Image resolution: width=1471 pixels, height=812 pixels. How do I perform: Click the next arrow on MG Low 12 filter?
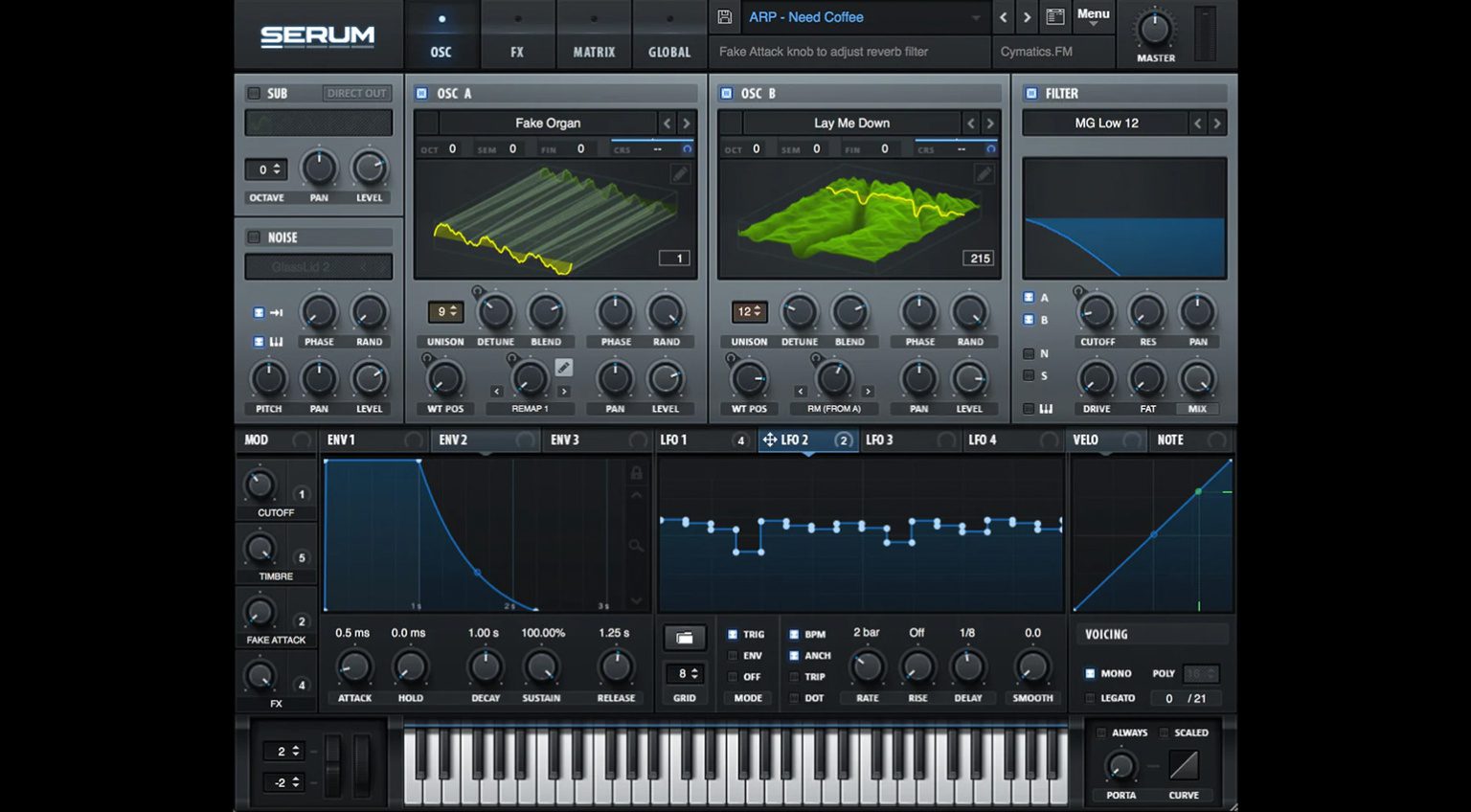point(1216,123)
